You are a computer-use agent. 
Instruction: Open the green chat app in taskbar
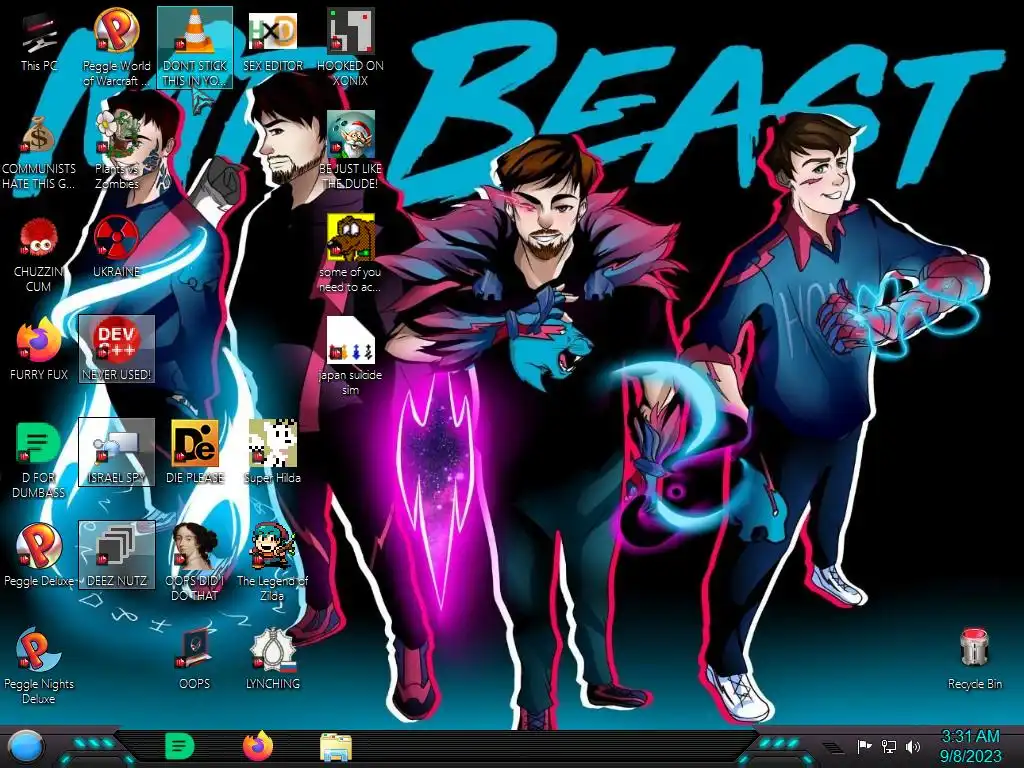coord(180,746)
